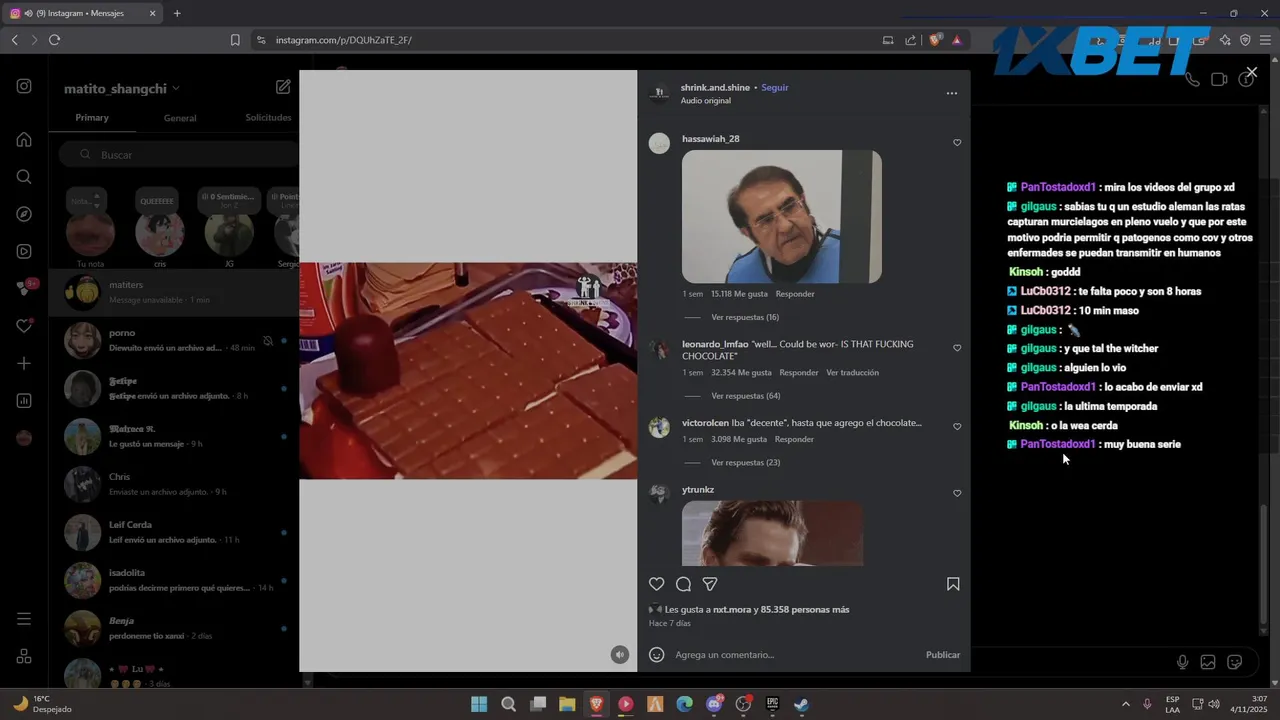Open the Chris conversation

pos(175,484)
